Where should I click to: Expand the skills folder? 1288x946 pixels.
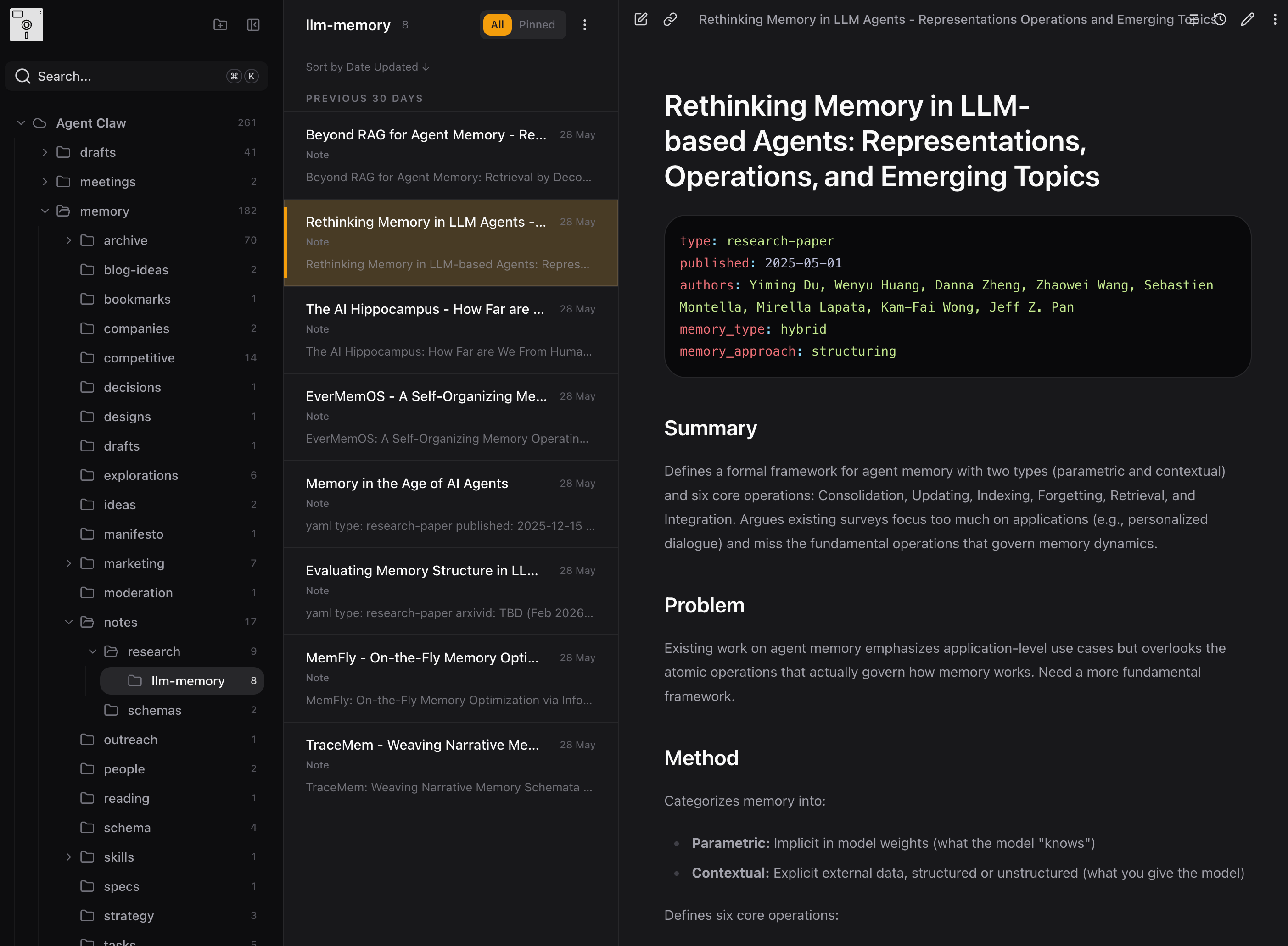69,857
